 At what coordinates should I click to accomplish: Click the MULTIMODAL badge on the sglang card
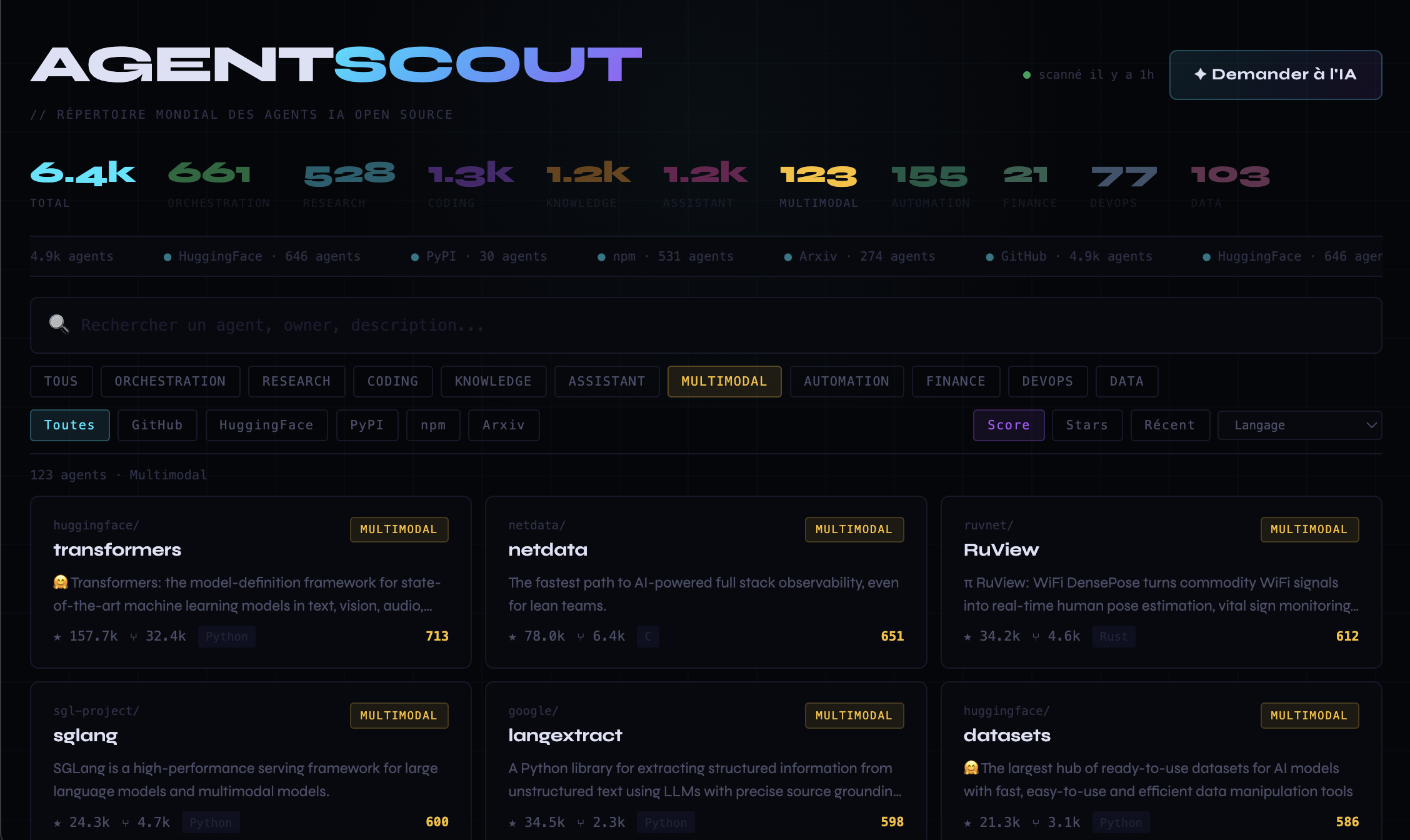coord(399,715)
